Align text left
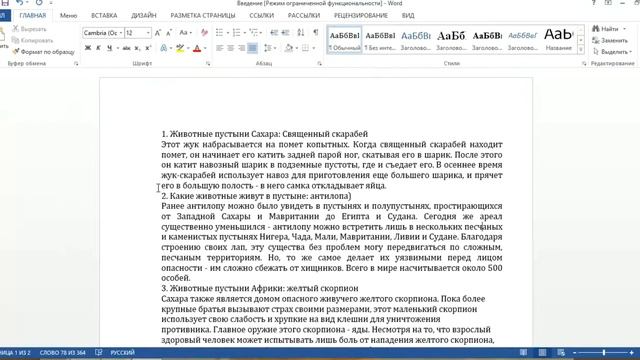Screen dimensions: 640x360 (x=220, y=48)
